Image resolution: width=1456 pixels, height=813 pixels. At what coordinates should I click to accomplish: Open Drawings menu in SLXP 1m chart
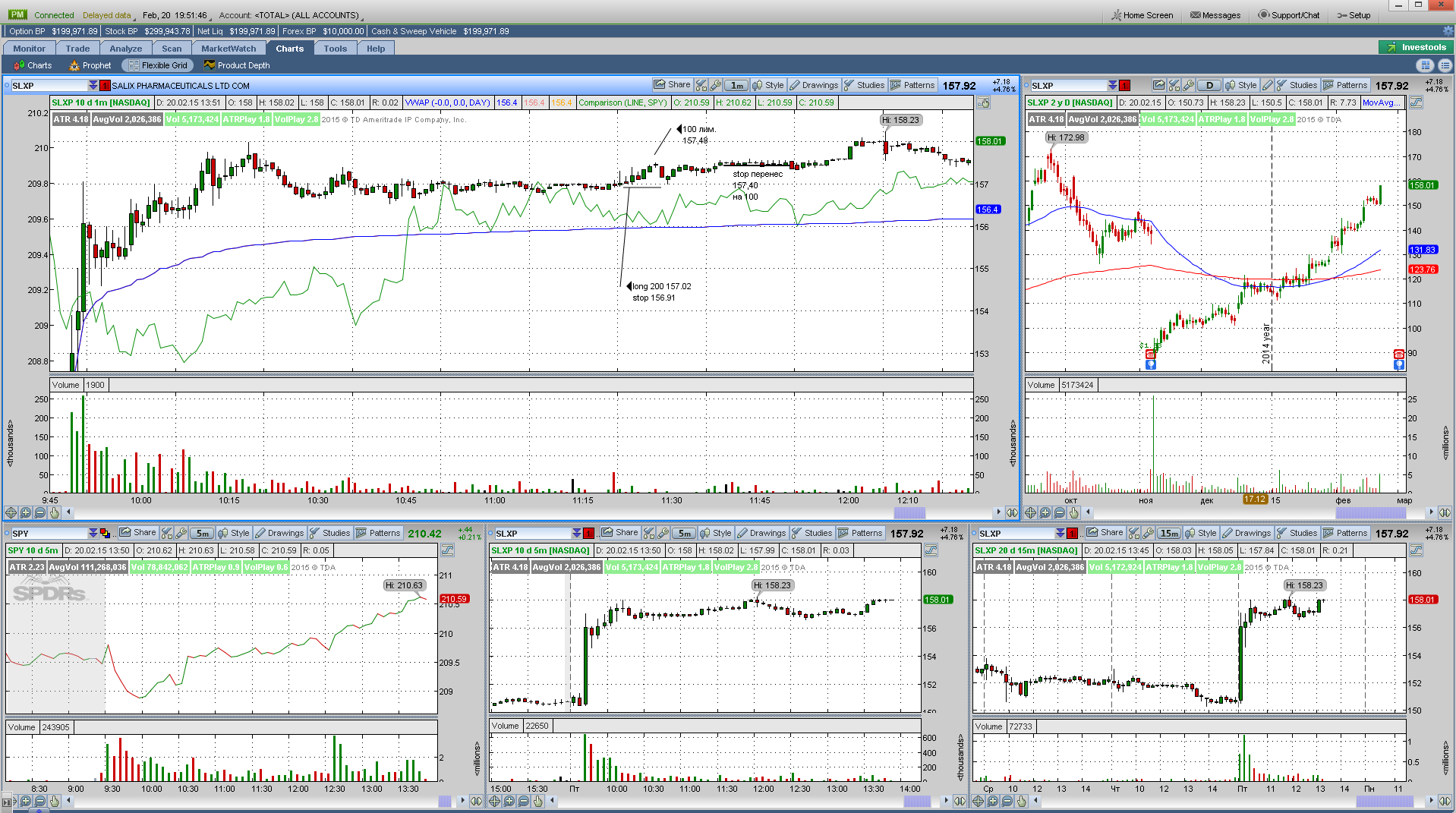click(x=814, y=85)
